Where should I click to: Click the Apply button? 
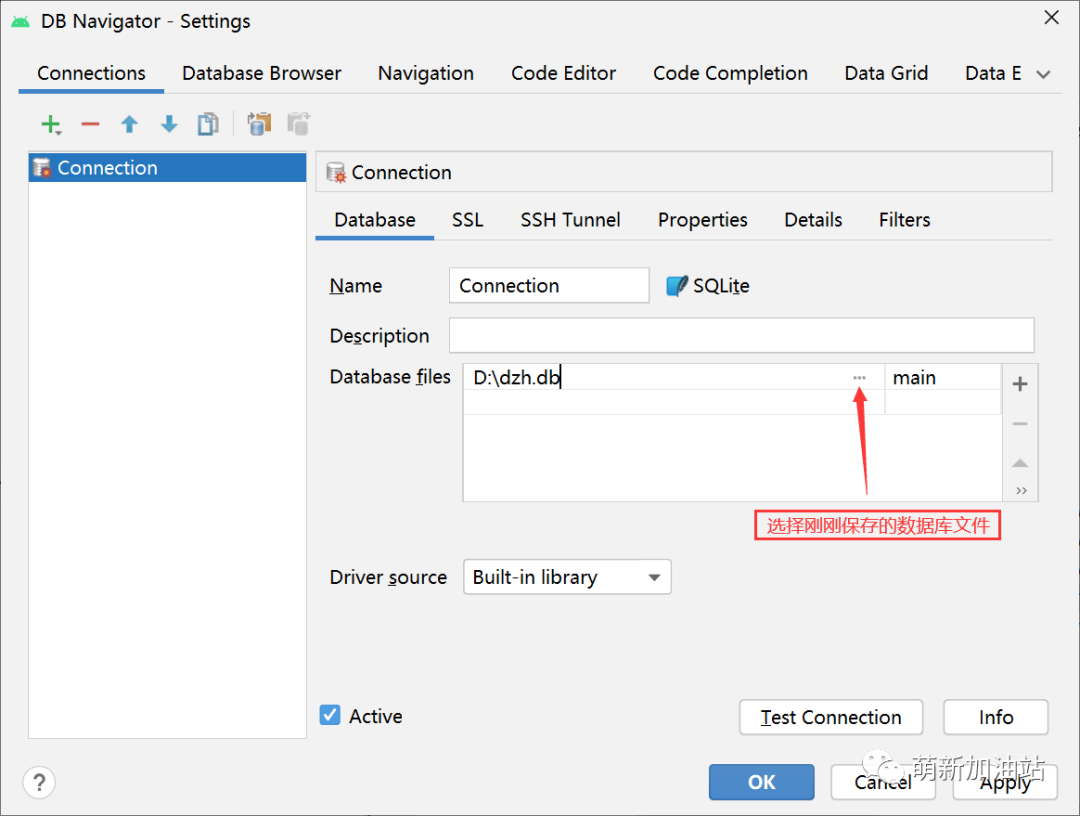(1005, 782)
